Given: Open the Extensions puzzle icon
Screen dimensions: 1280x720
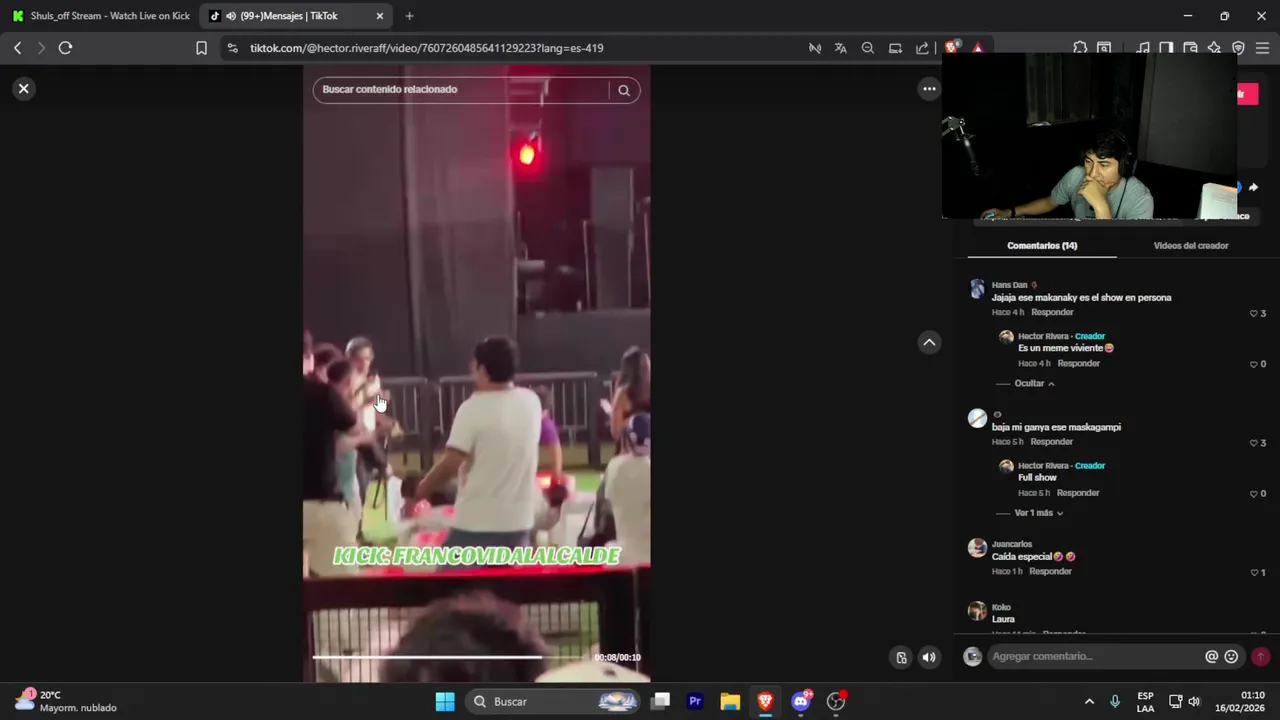Looking at the screenshot, I should pos(1080,48).
